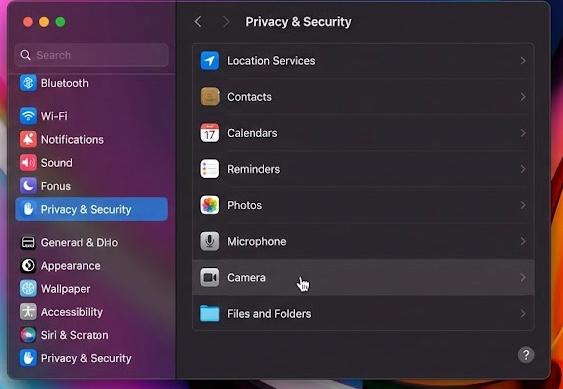Click the Microphone row chevron
The image size is (563, 389).
click(x=523, y=241)
